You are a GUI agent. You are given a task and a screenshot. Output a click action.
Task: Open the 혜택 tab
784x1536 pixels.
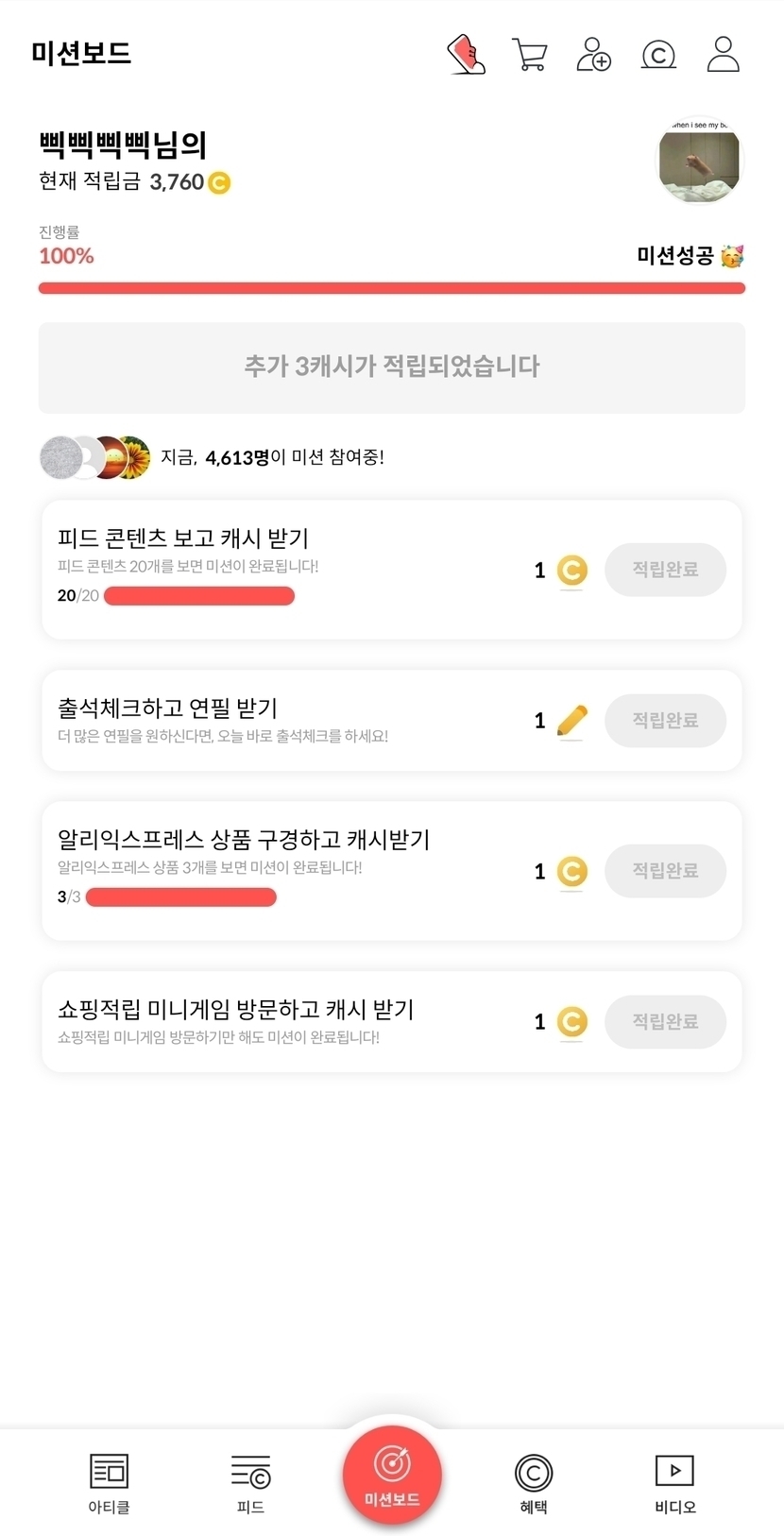pyautogui.click(x=534, y=1482)
